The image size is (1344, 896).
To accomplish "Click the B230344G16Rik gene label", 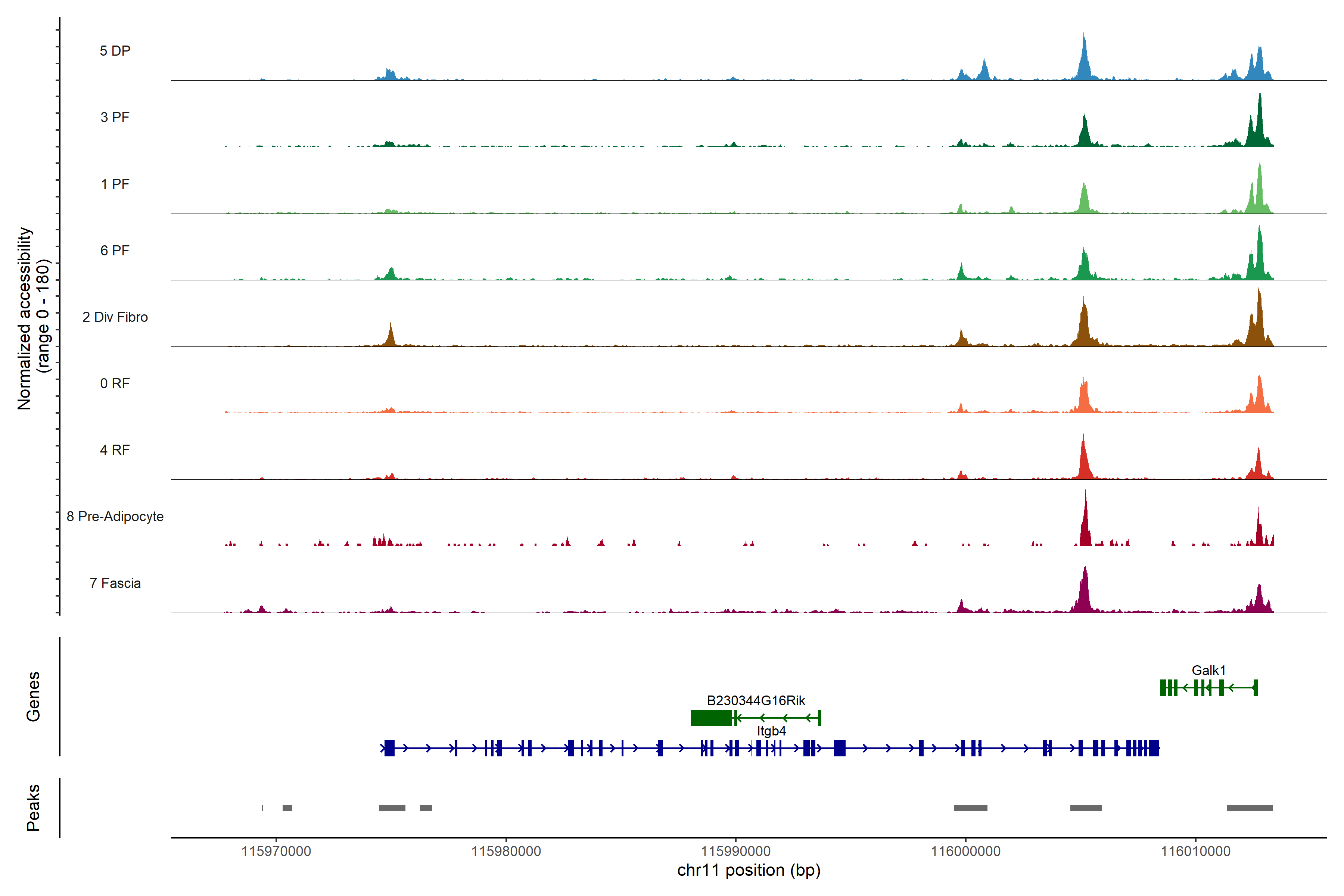I will [755, 701].
